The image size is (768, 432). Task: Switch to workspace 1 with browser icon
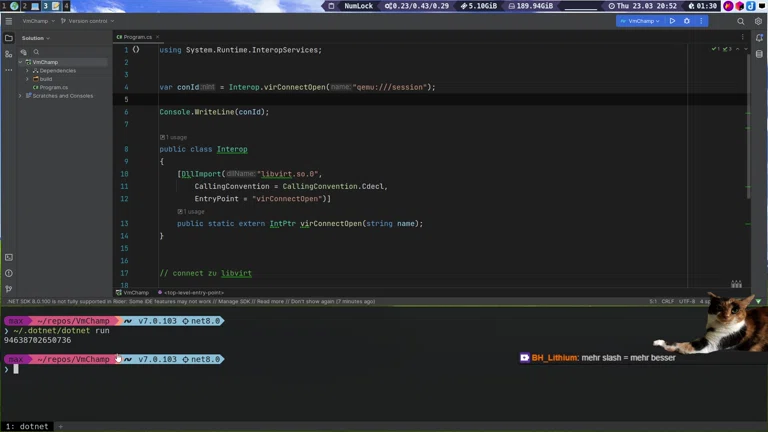click(9, 6)
